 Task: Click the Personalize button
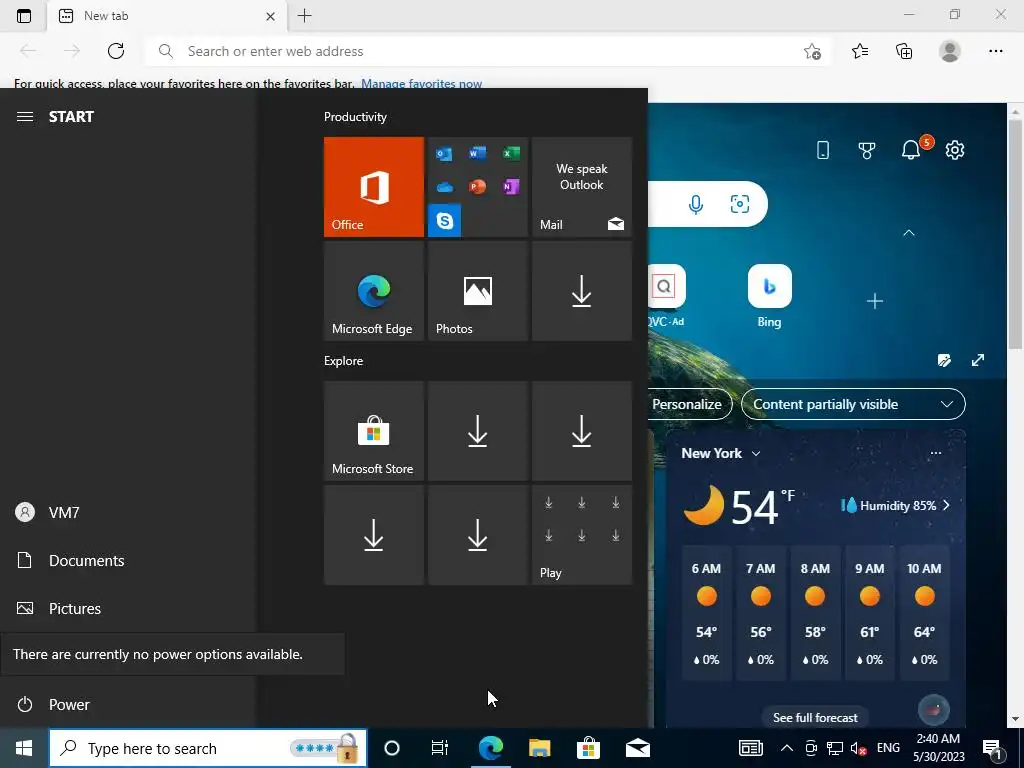687,404
